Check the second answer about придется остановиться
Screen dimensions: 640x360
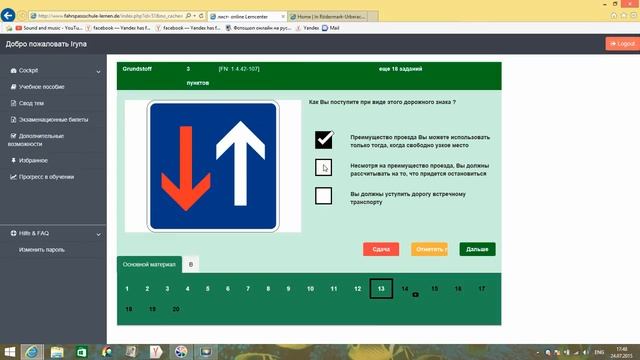[324, 168]
